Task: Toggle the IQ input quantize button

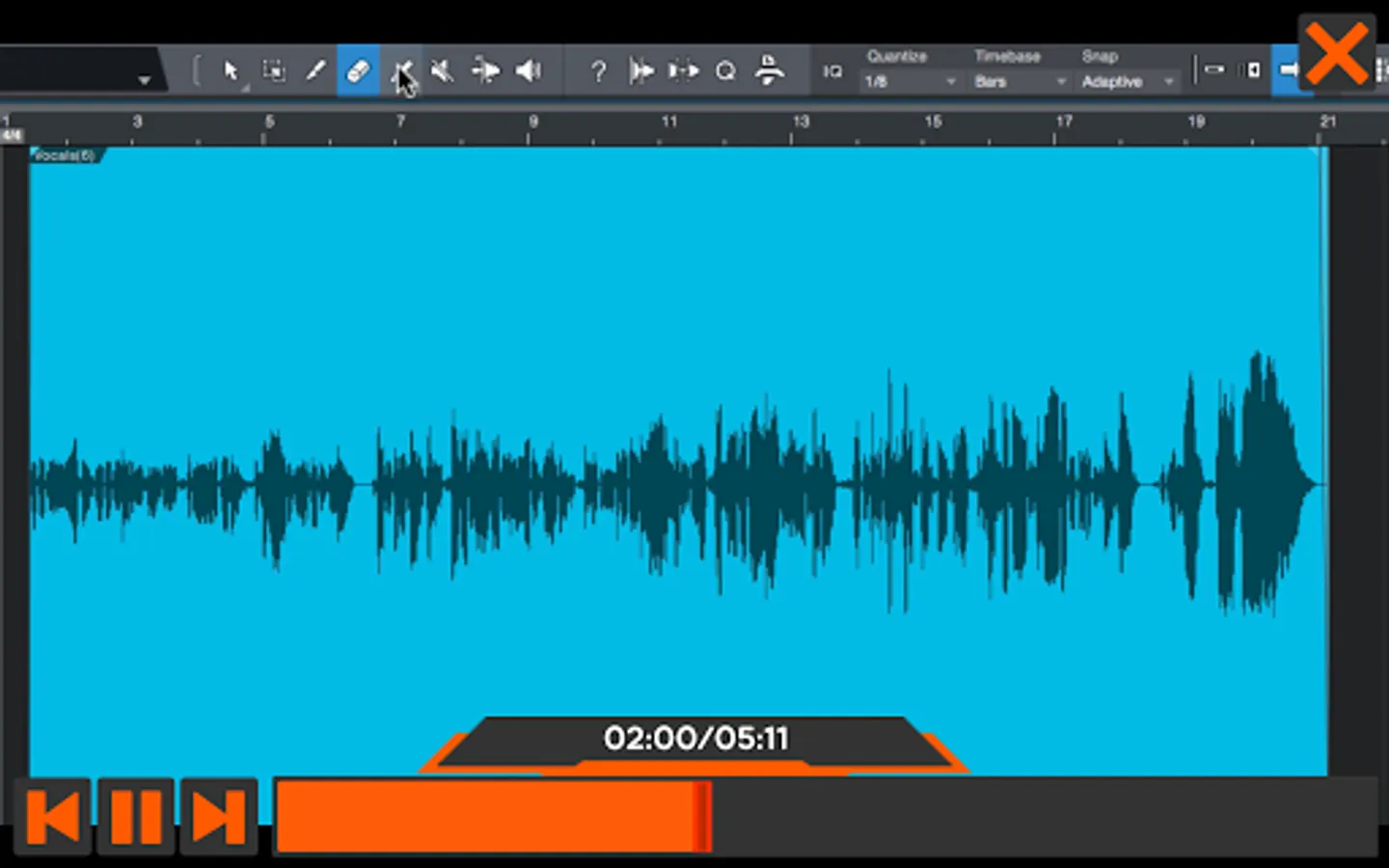Action: pos(832,71)
